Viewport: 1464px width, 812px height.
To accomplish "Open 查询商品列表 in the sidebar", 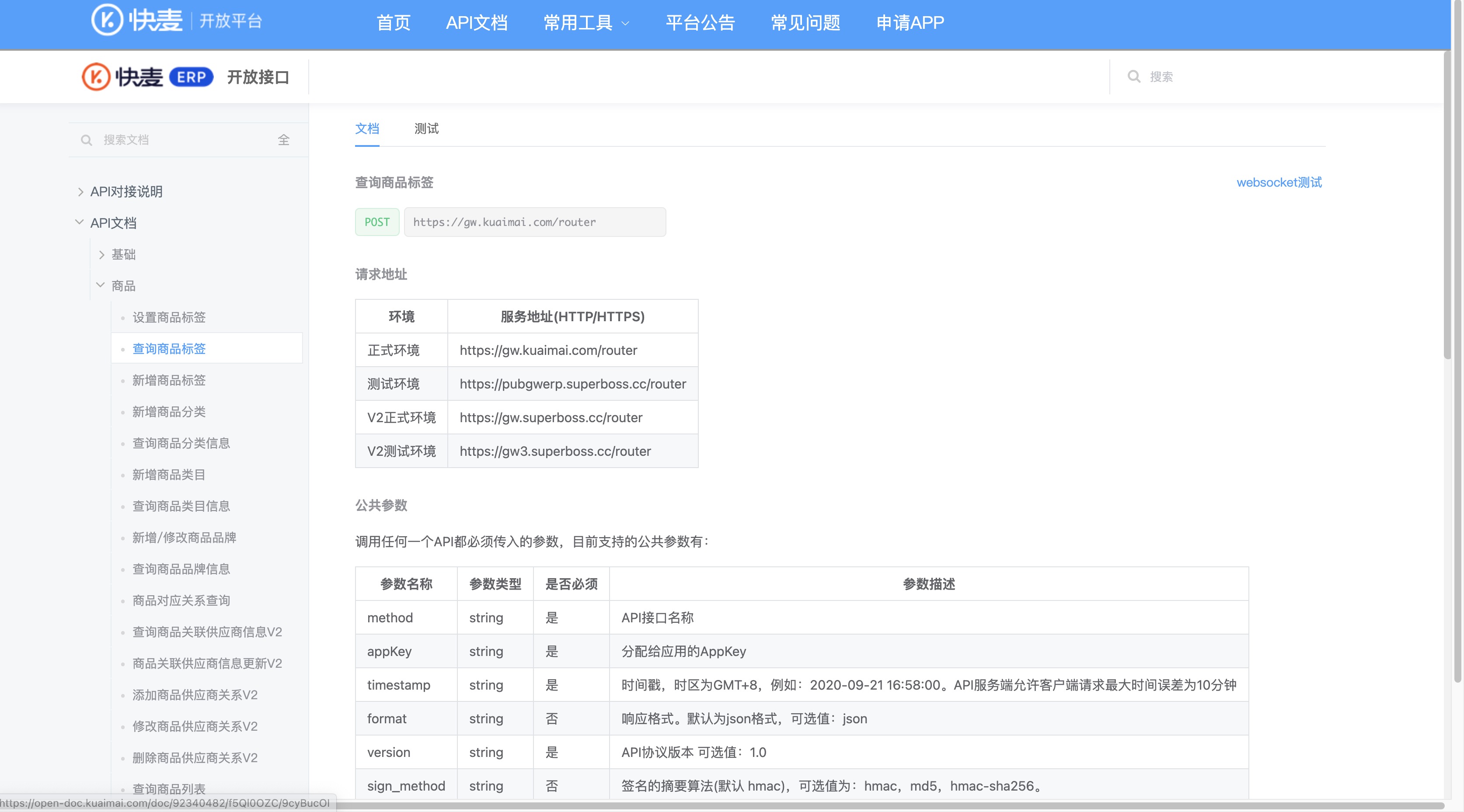I will point(169,789).
